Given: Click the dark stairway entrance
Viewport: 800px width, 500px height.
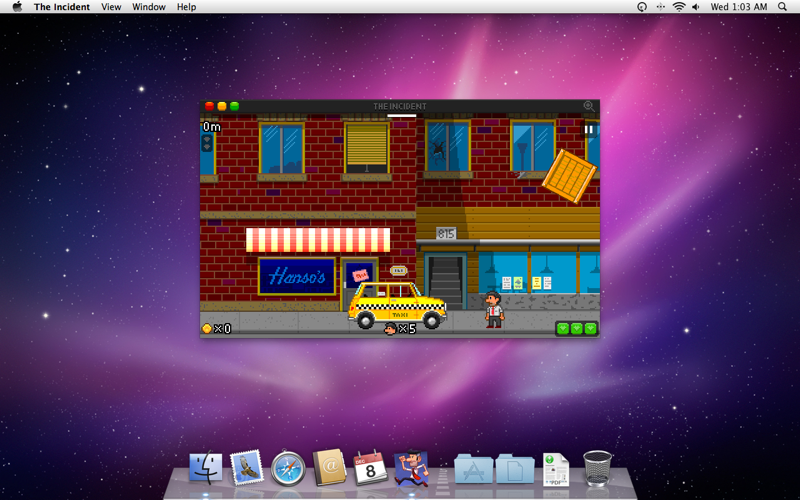Looking at the screenshot, I should 446,282.
